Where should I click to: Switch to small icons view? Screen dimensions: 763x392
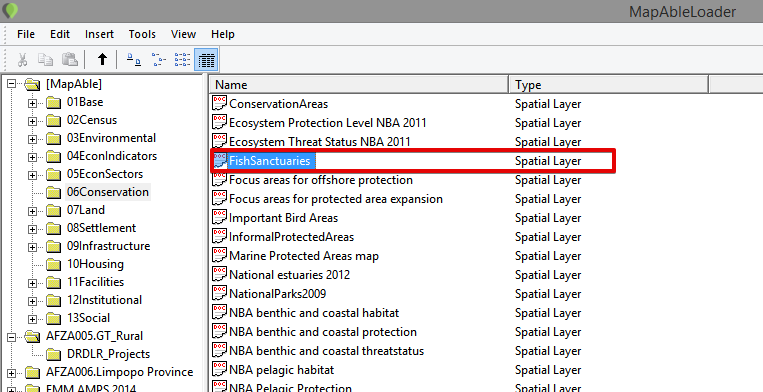[158, 59]
